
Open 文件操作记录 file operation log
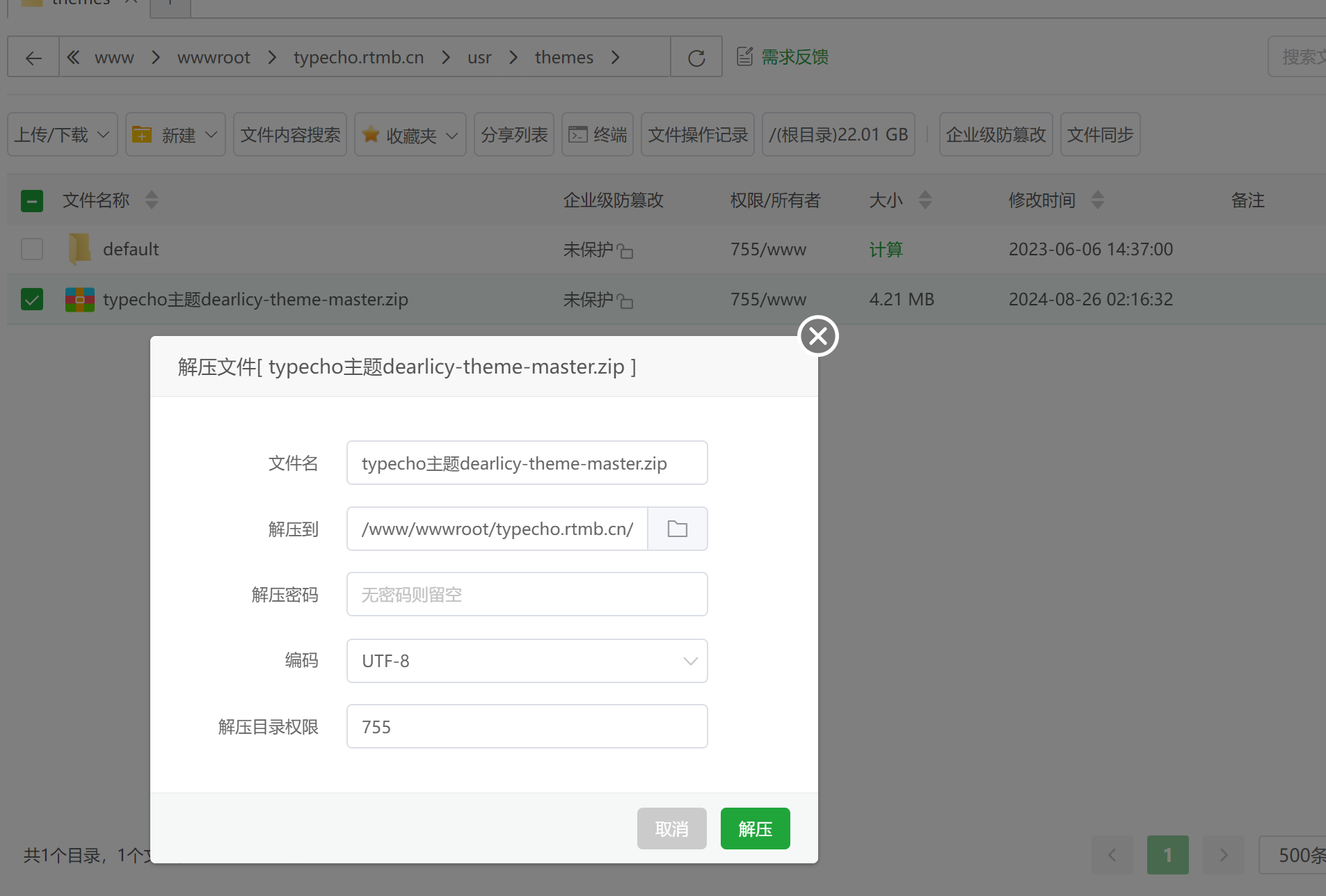pos(697,134)
